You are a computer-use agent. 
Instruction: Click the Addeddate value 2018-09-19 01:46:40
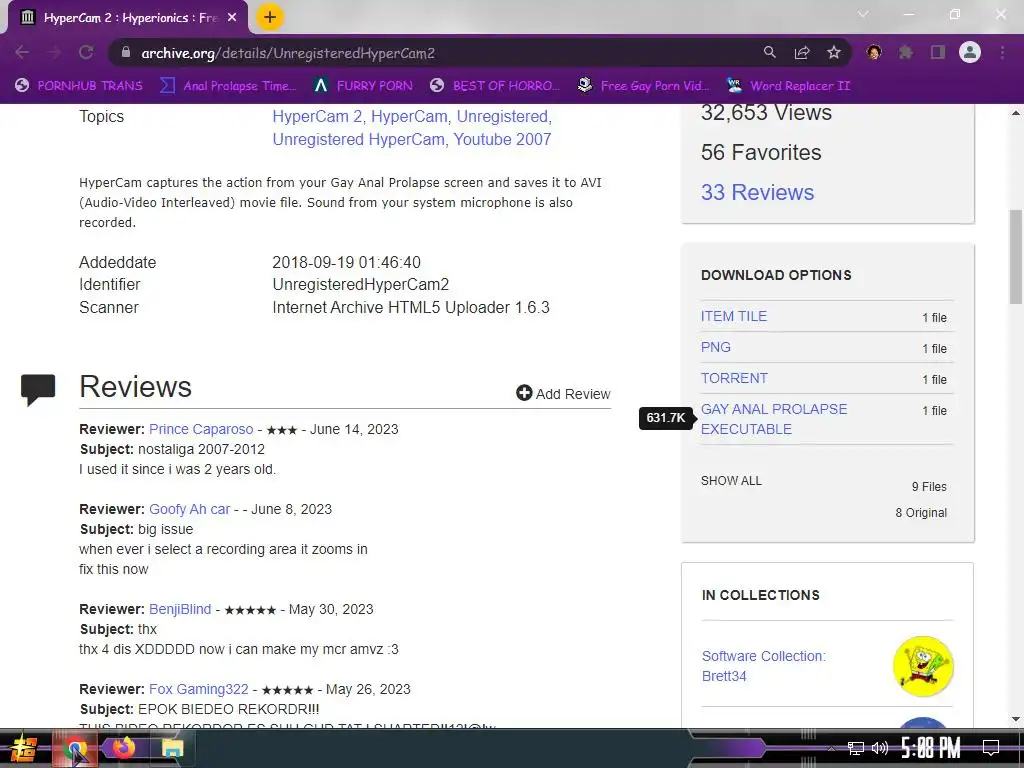346,263
